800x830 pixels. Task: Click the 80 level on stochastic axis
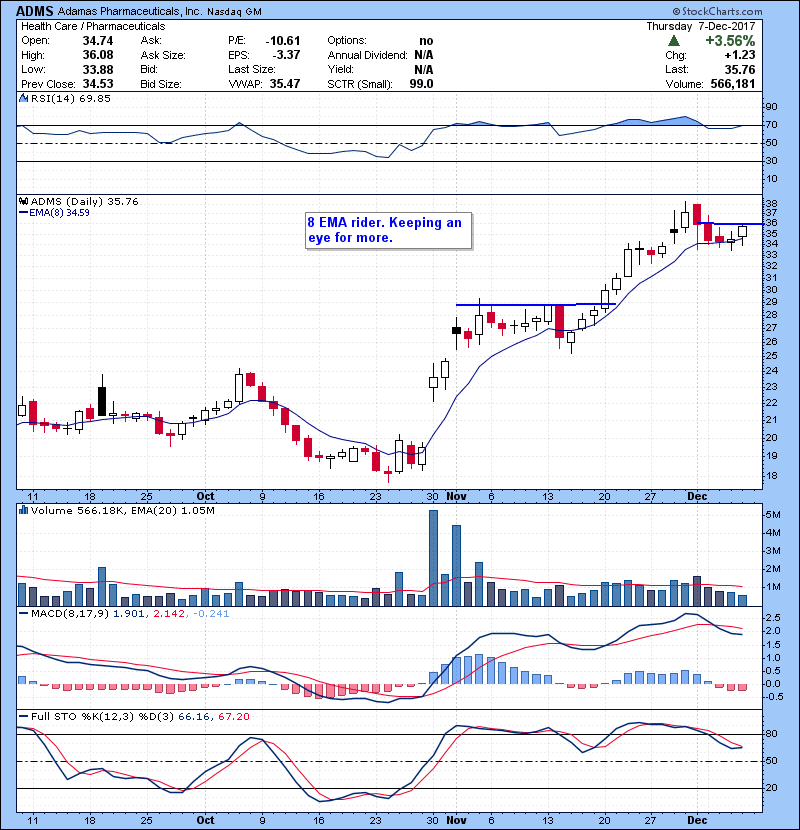(x=771, y=734)
